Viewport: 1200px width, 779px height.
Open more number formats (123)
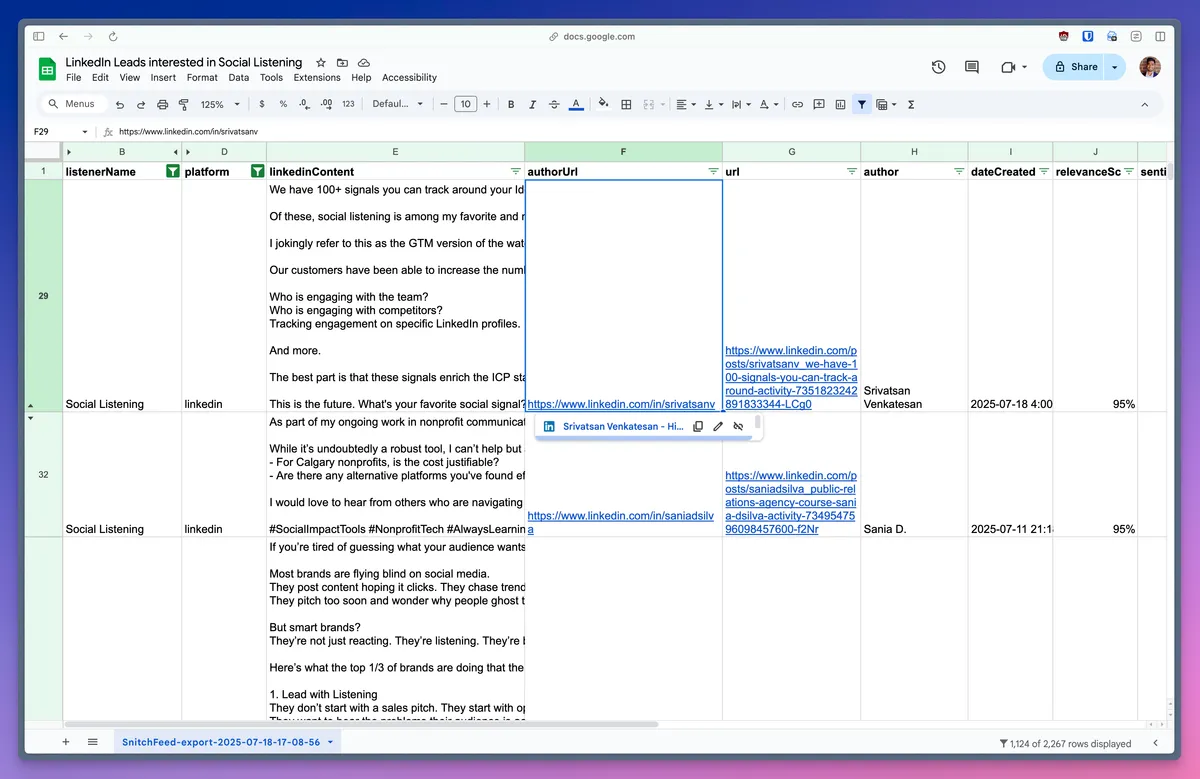[348, 104]
